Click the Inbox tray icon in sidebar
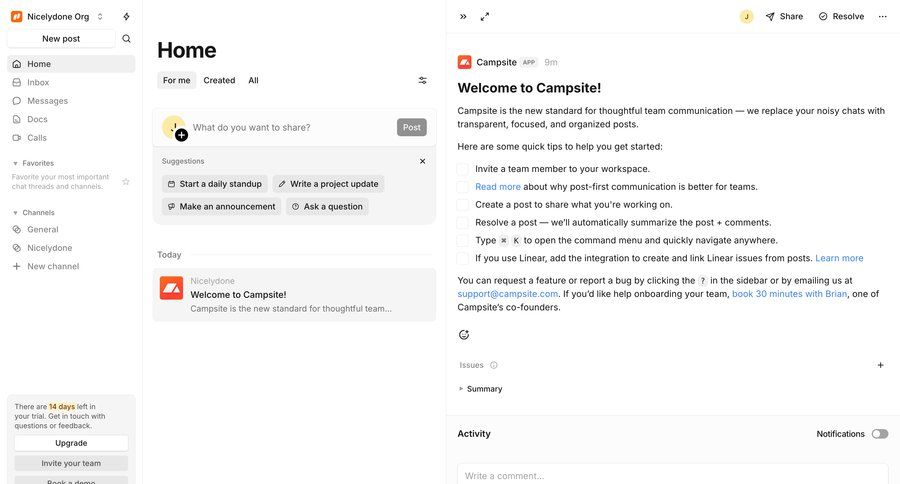Screen dimensions: 900x484 click(17, 82)
